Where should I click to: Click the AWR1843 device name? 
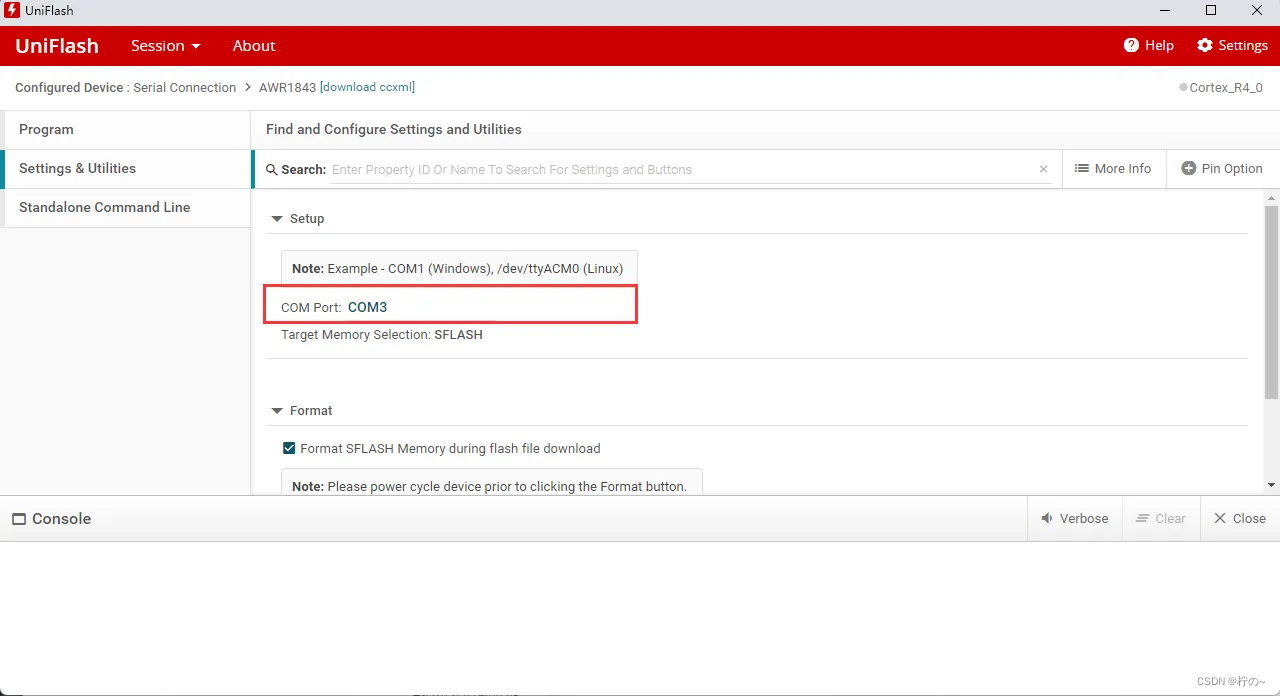[x=287, y=88]
